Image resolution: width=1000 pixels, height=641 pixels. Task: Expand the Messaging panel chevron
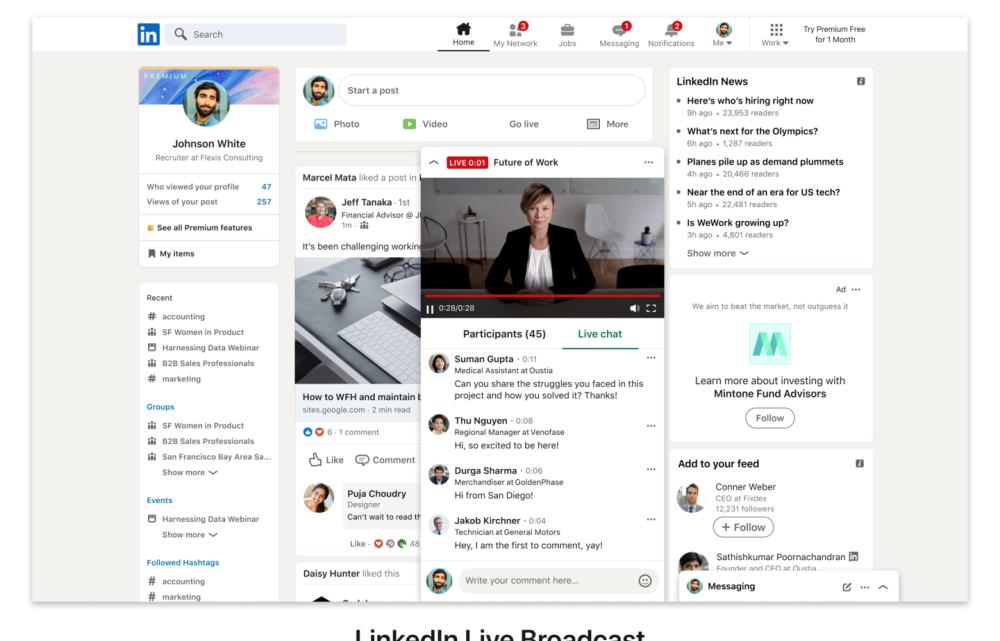click(x=883, y=587)
